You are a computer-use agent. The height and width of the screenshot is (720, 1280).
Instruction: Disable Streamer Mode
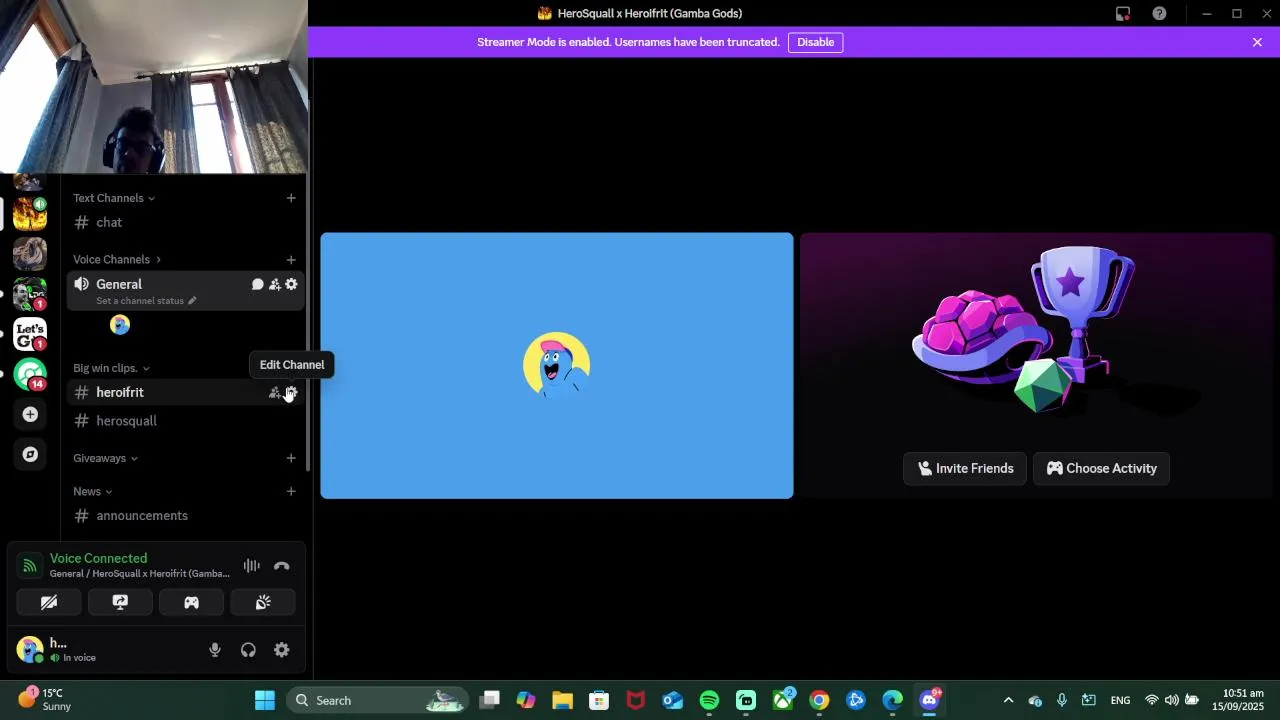tap(815, 42)
